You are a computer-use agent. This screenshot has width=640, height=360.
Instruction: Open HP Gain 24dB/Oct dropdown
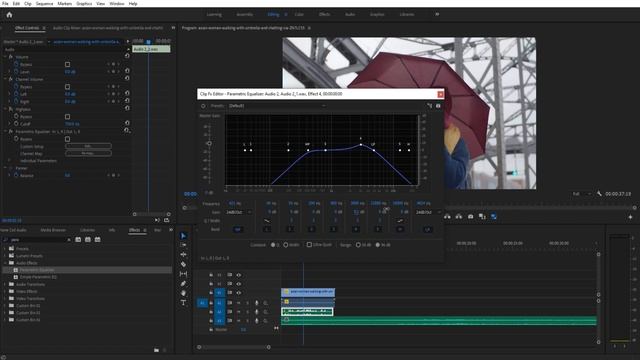[238, 212]
